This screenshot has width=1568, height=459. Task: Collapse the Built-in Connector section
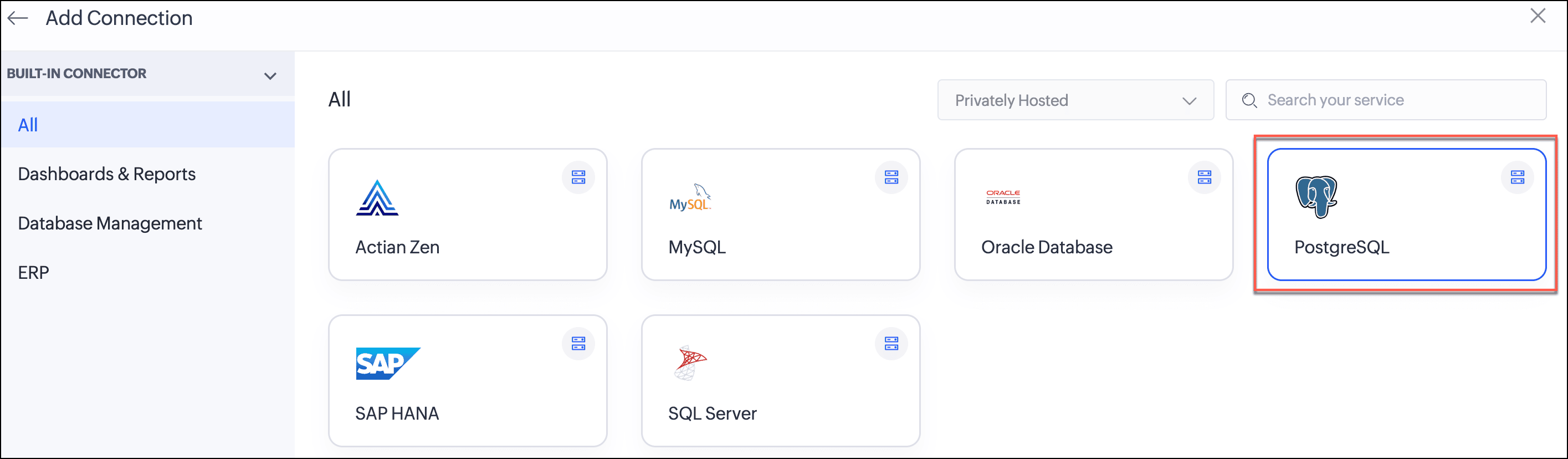[270, 75]
